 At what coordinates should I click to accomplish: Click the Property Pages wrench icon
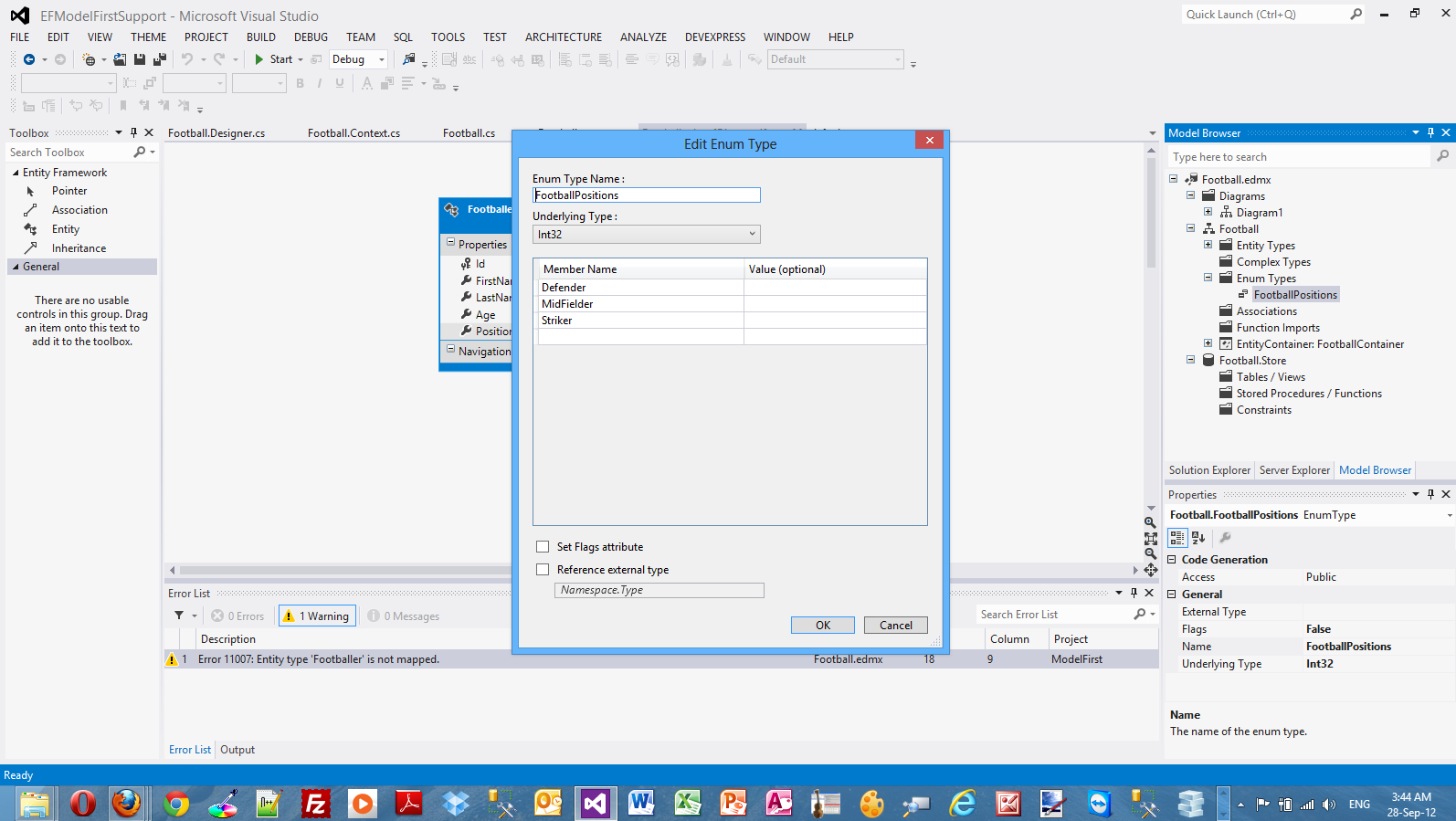click(1226, 538)
